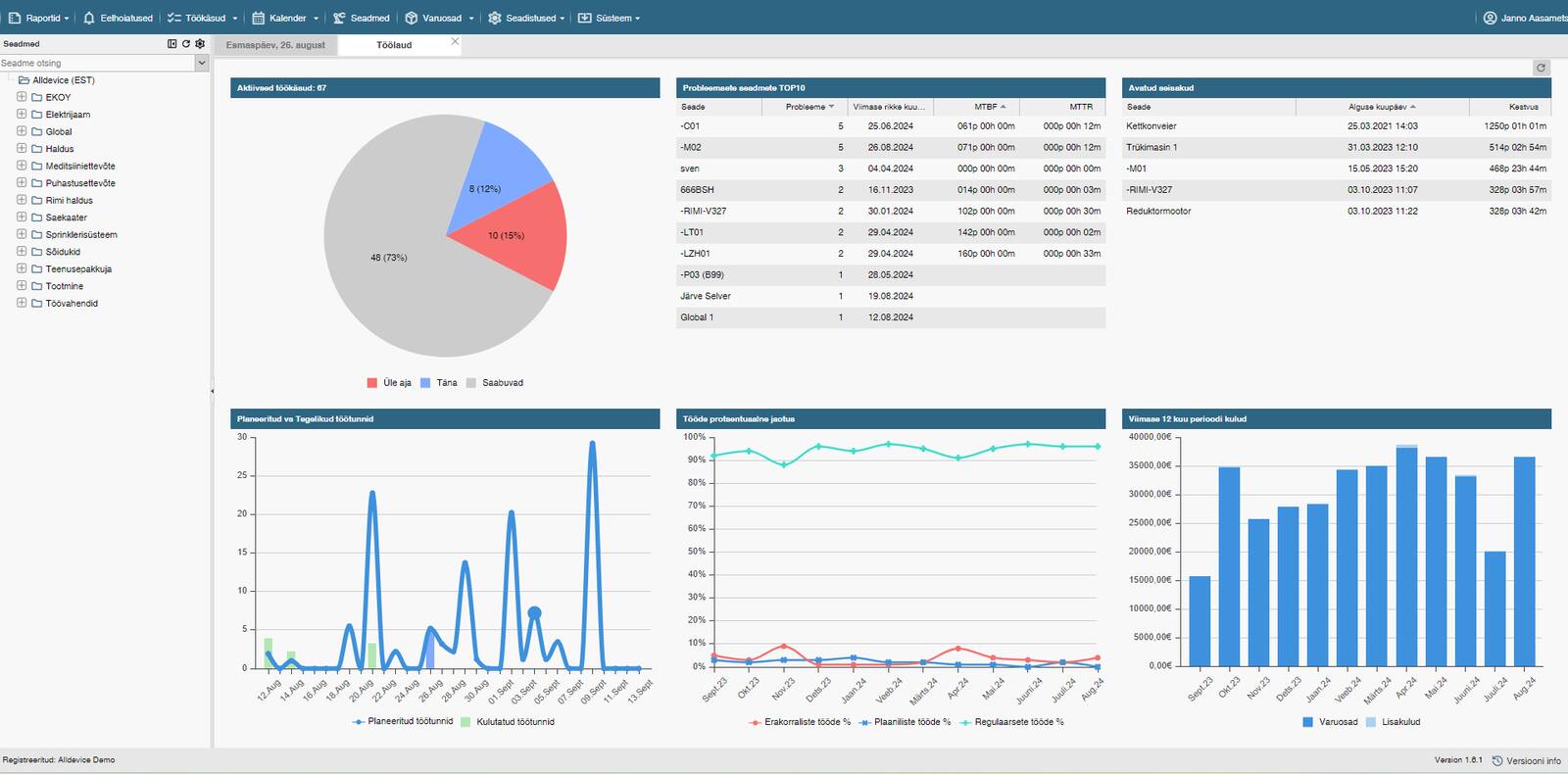Click the Seadmed panel settings gear icon

point(200,44)
